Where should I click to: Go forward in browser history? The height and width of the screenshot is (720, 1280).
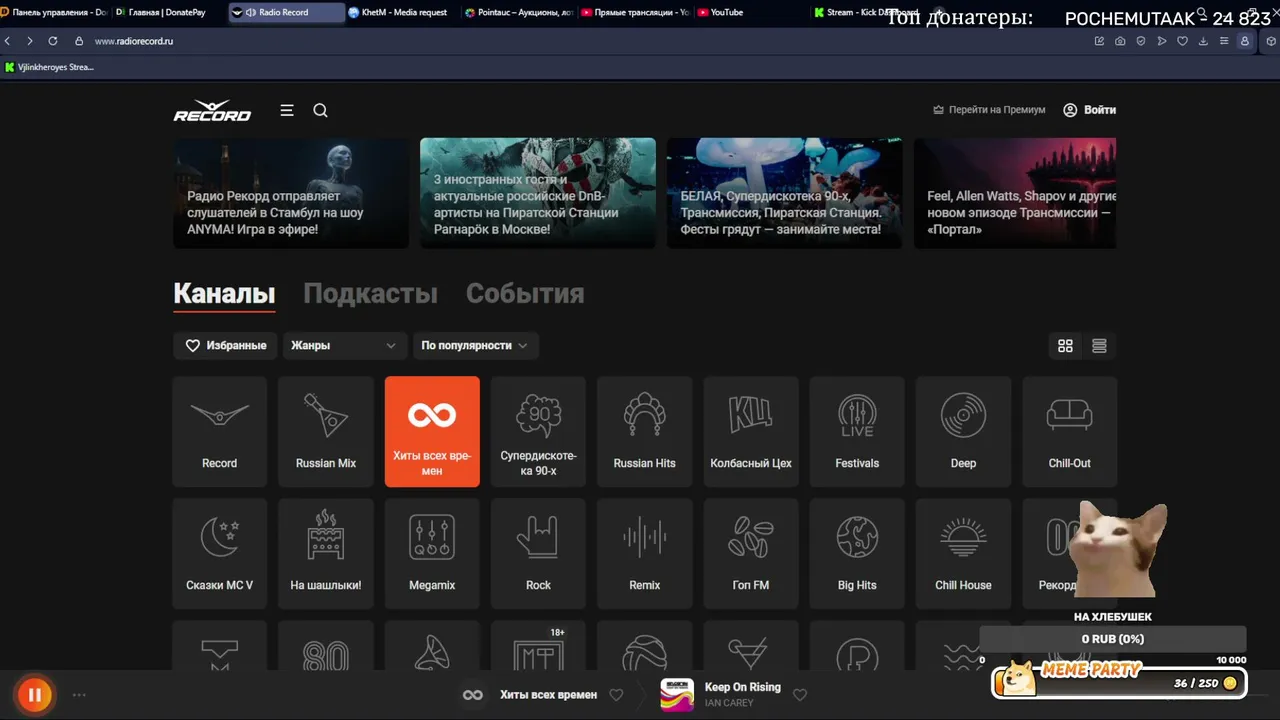[x=30, y=41]
